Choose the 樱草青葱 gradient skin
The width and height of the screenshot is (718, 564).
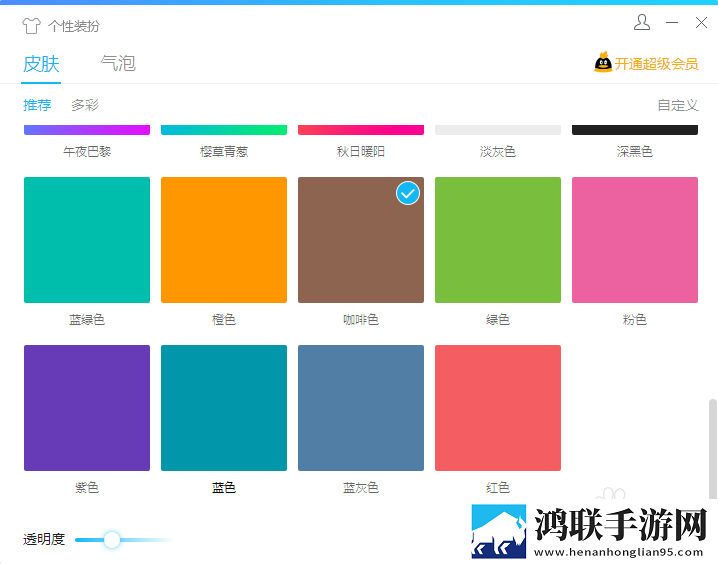point(224,130)
